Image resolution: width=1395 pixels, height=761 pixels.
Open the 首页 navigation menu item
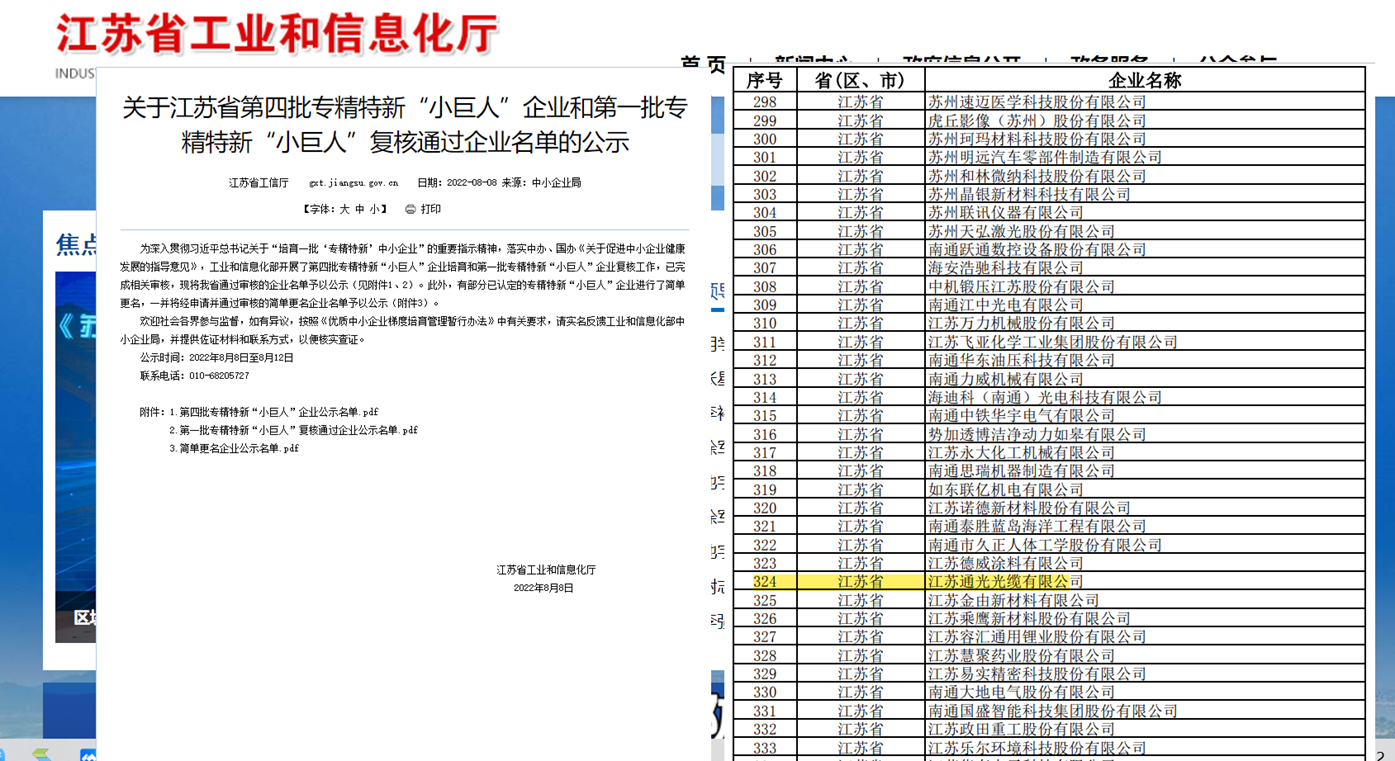703,64
